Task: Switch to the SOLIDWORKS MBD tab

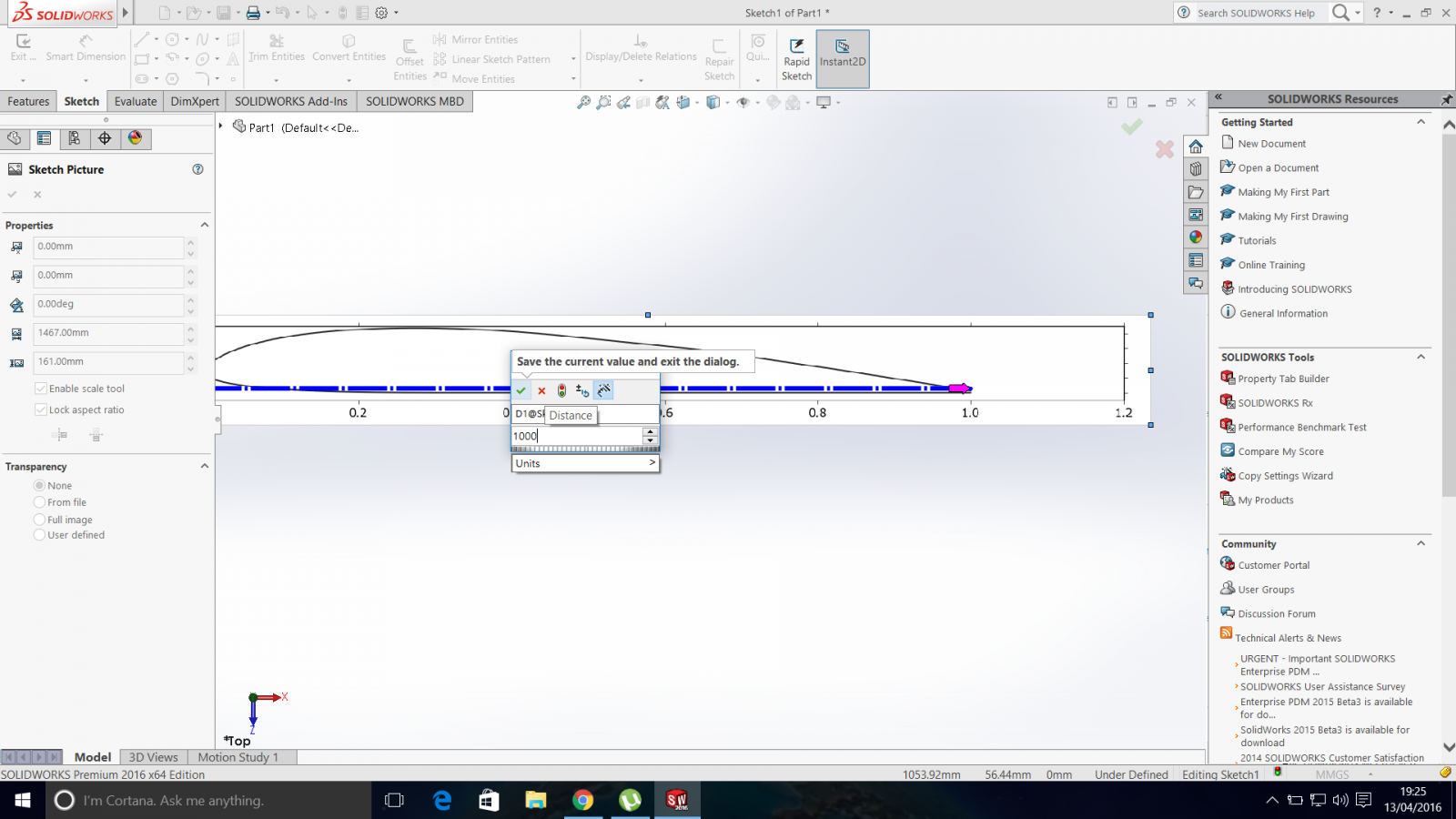Action: (415, 101)
